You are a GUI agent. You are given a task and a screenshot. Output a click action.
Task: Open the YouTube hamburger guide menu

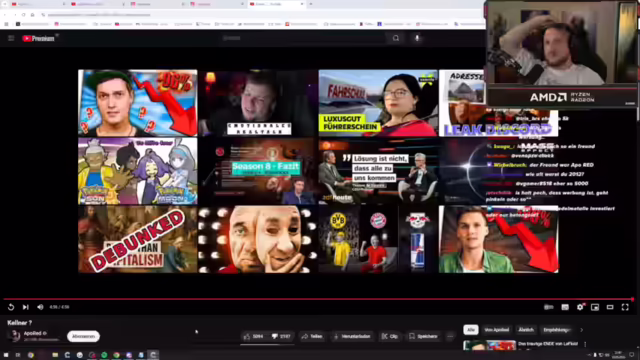11,38
